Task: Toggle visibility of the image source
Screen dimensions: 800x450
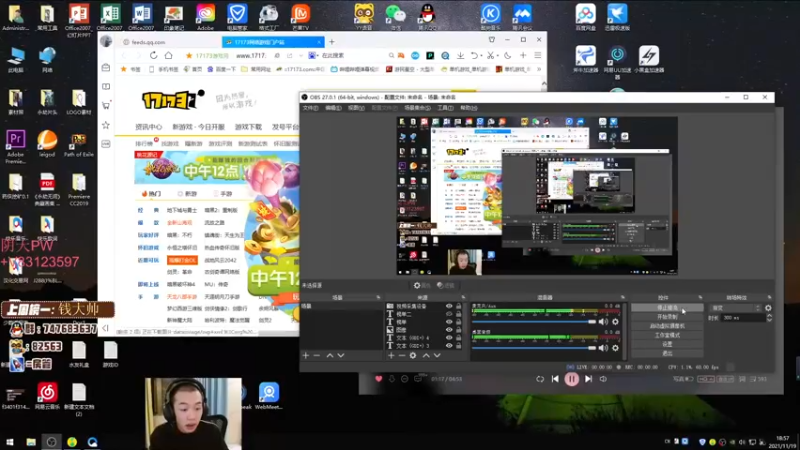Action: coord(449,330)
